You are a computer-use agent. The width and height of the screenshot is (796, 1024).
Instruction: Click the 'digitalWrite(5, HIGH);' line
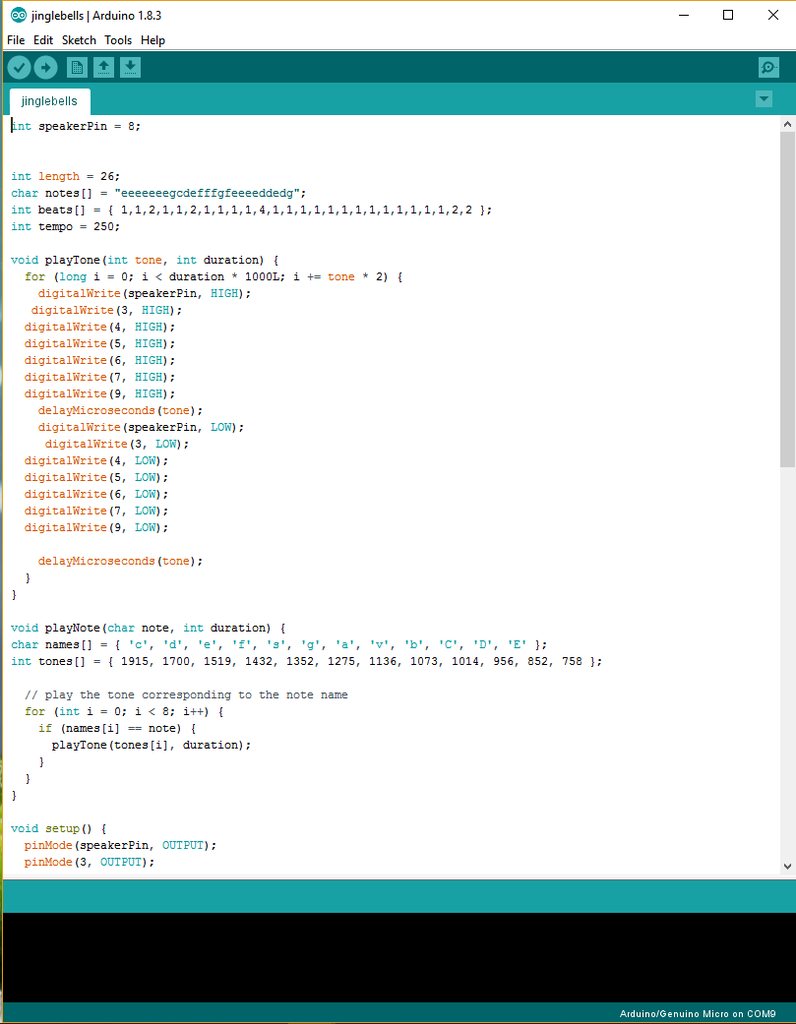tap(100, 344)
